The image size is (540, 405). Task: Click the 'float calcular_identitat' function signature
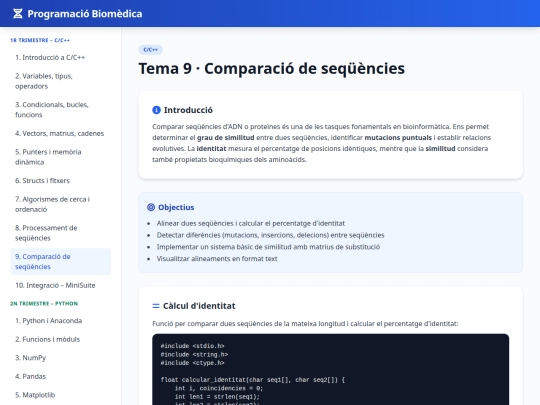[x=253, y=380]
